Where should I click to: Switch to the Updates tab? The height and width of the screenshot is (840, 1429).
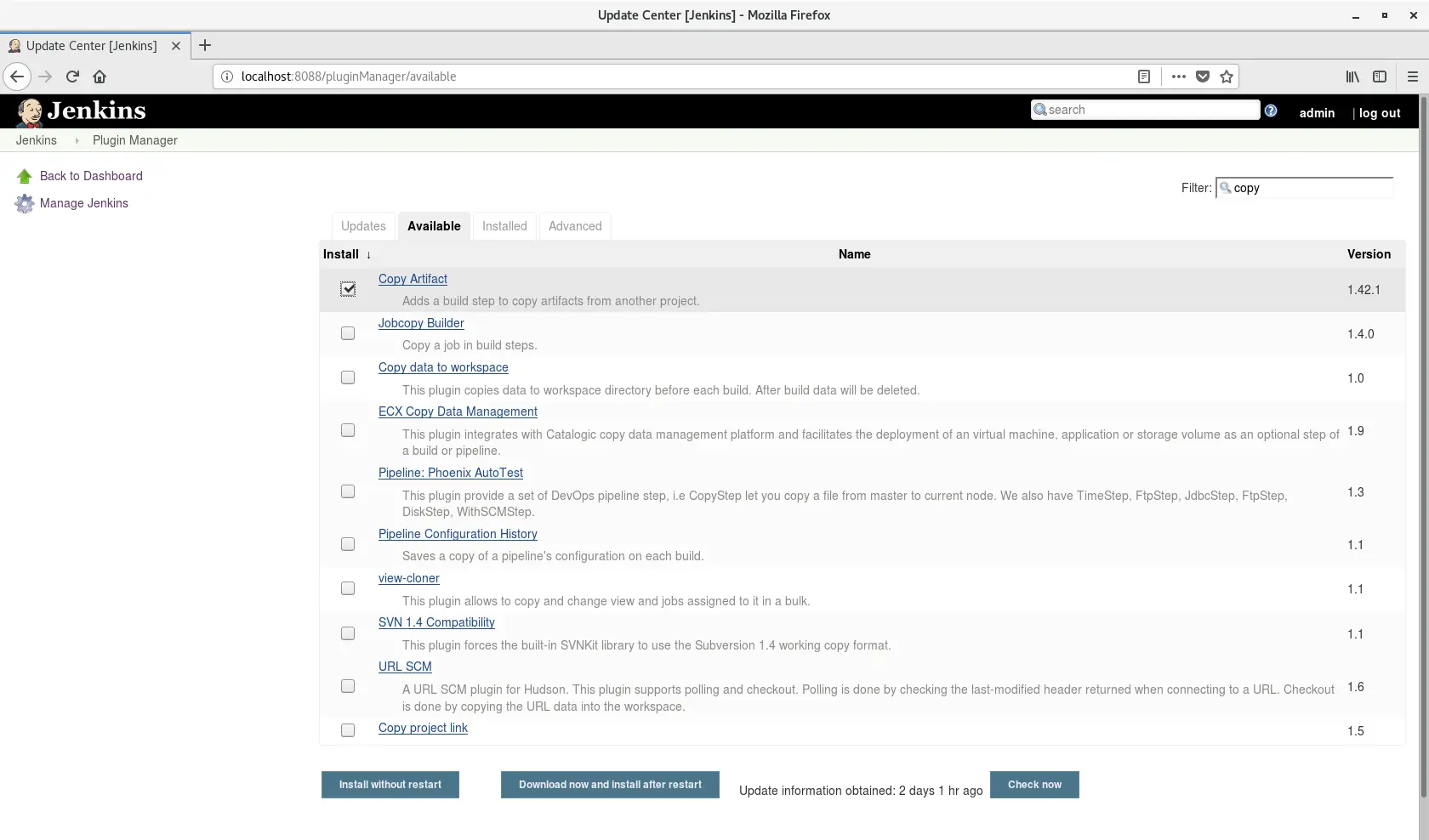point(363,226)
